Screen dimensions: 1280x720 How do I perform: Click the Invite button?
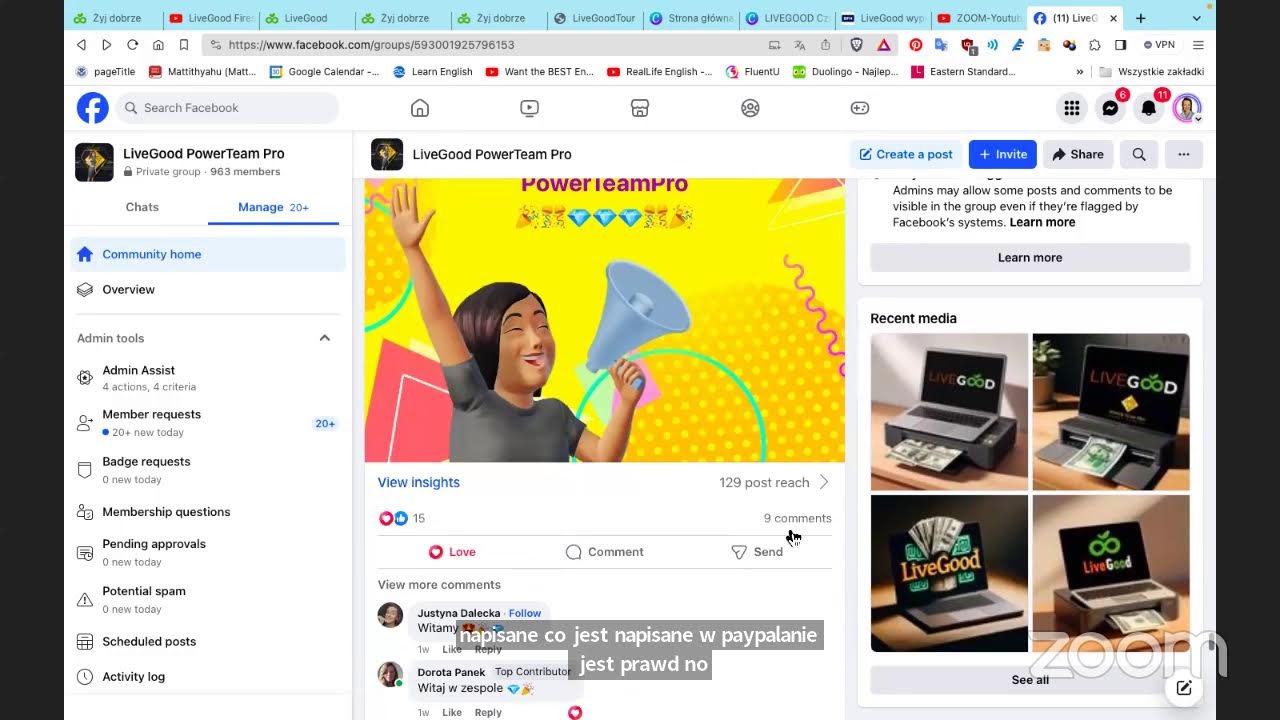(1002, 154)
